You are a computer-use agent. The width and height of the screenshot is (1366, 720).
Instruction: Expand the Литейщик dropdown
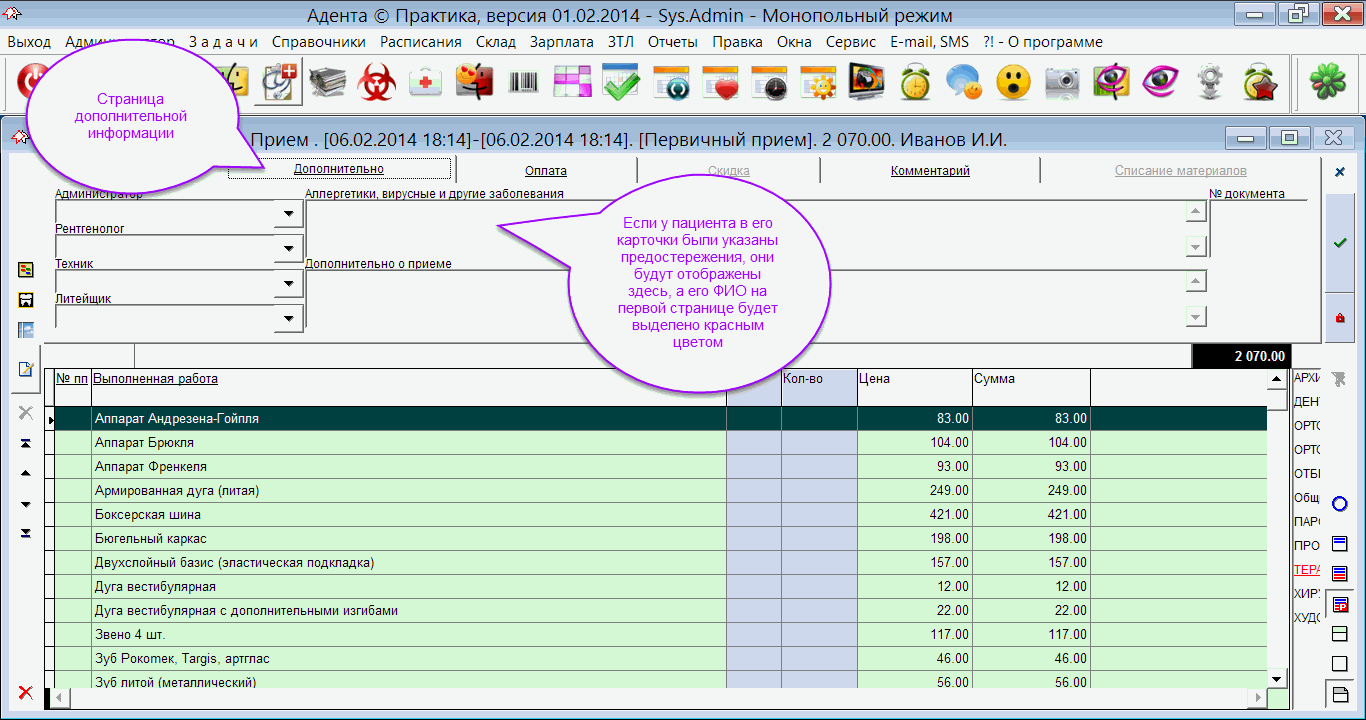pos(289,318)
